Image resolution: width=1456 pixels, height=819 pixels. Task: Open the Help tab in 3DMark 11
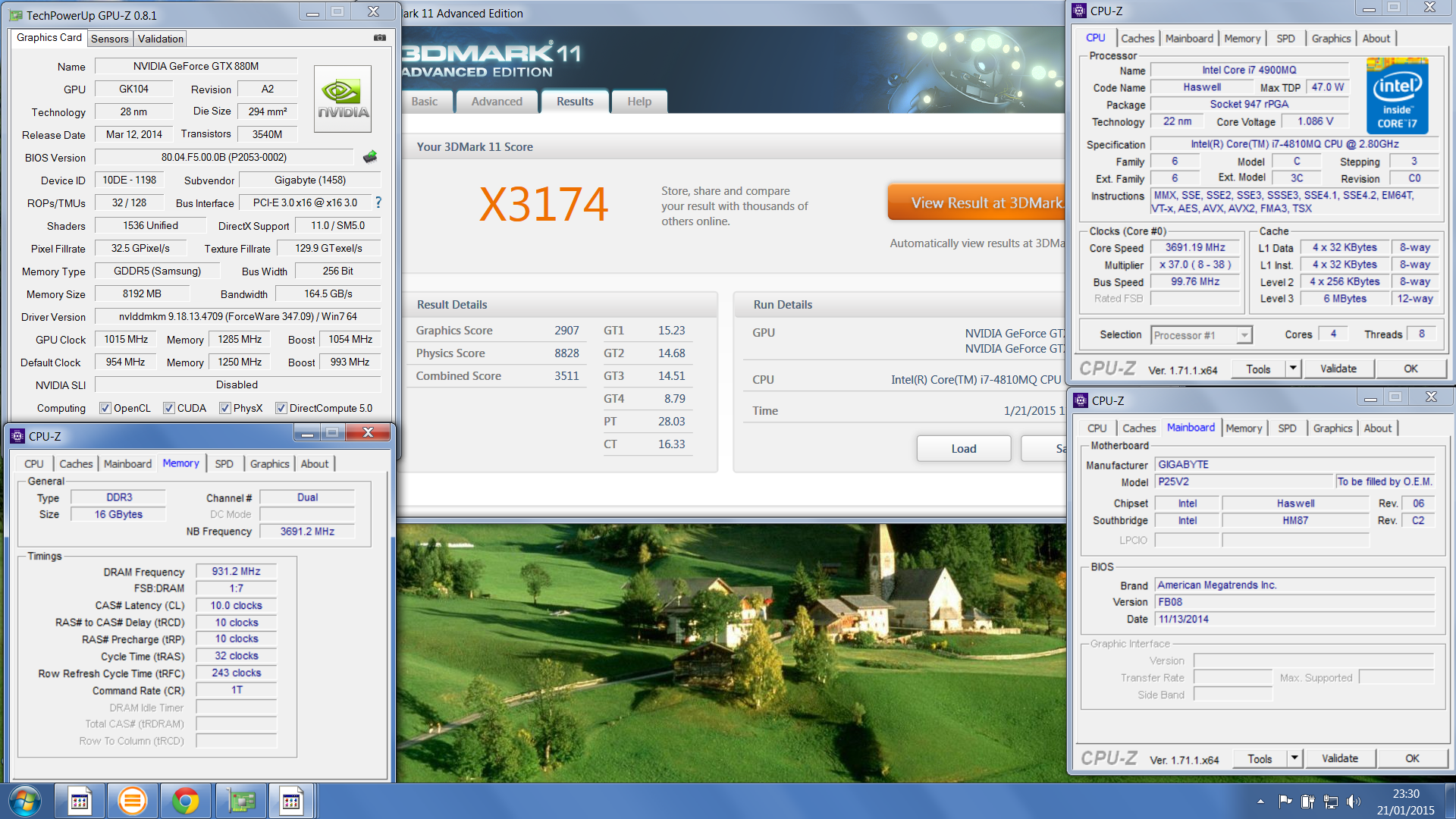click(x=639, y=102)
